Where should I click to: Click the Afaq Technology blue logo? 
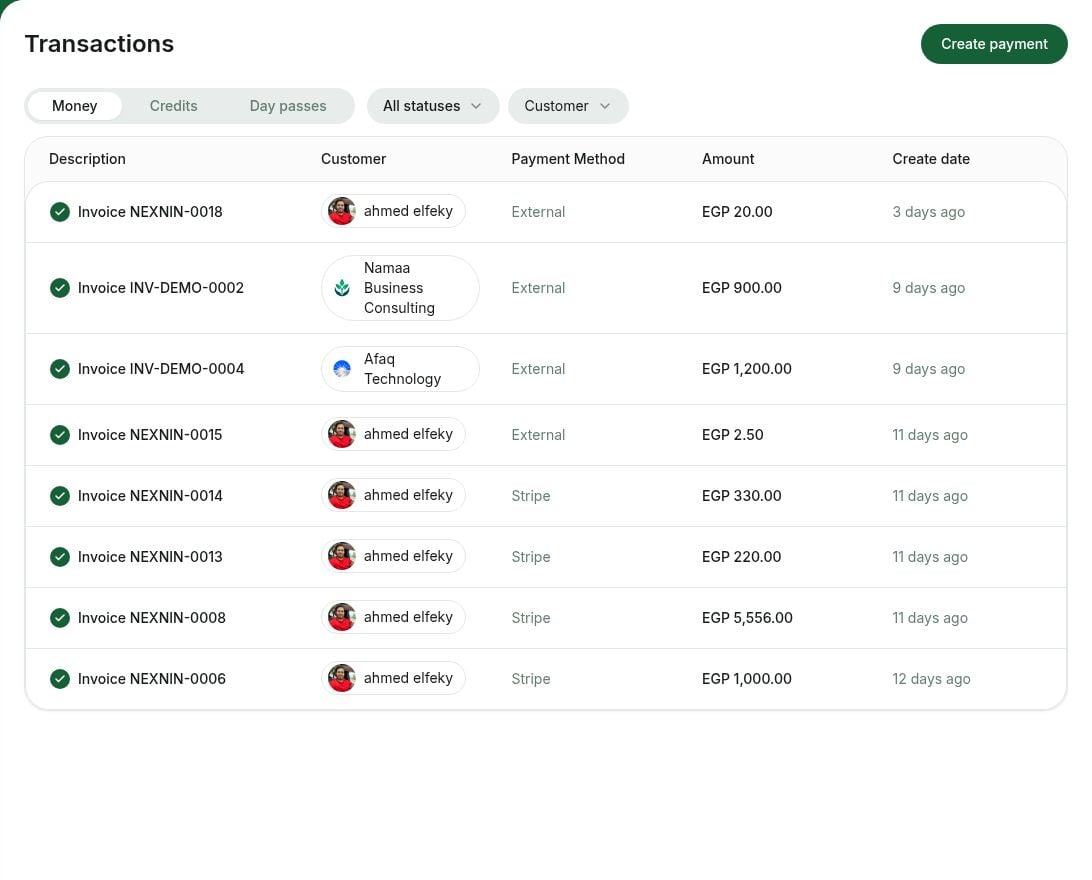point(342,369)
